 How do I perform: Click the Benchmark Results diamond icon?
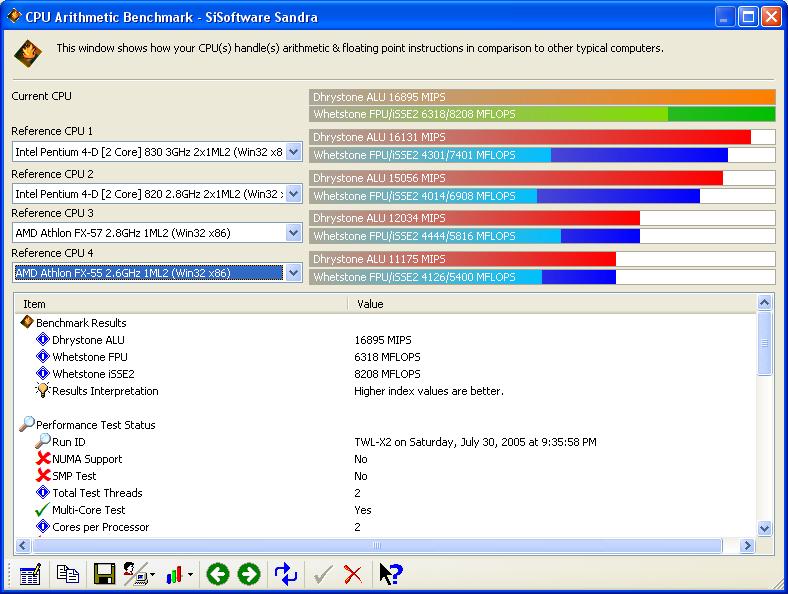point(27,322)
